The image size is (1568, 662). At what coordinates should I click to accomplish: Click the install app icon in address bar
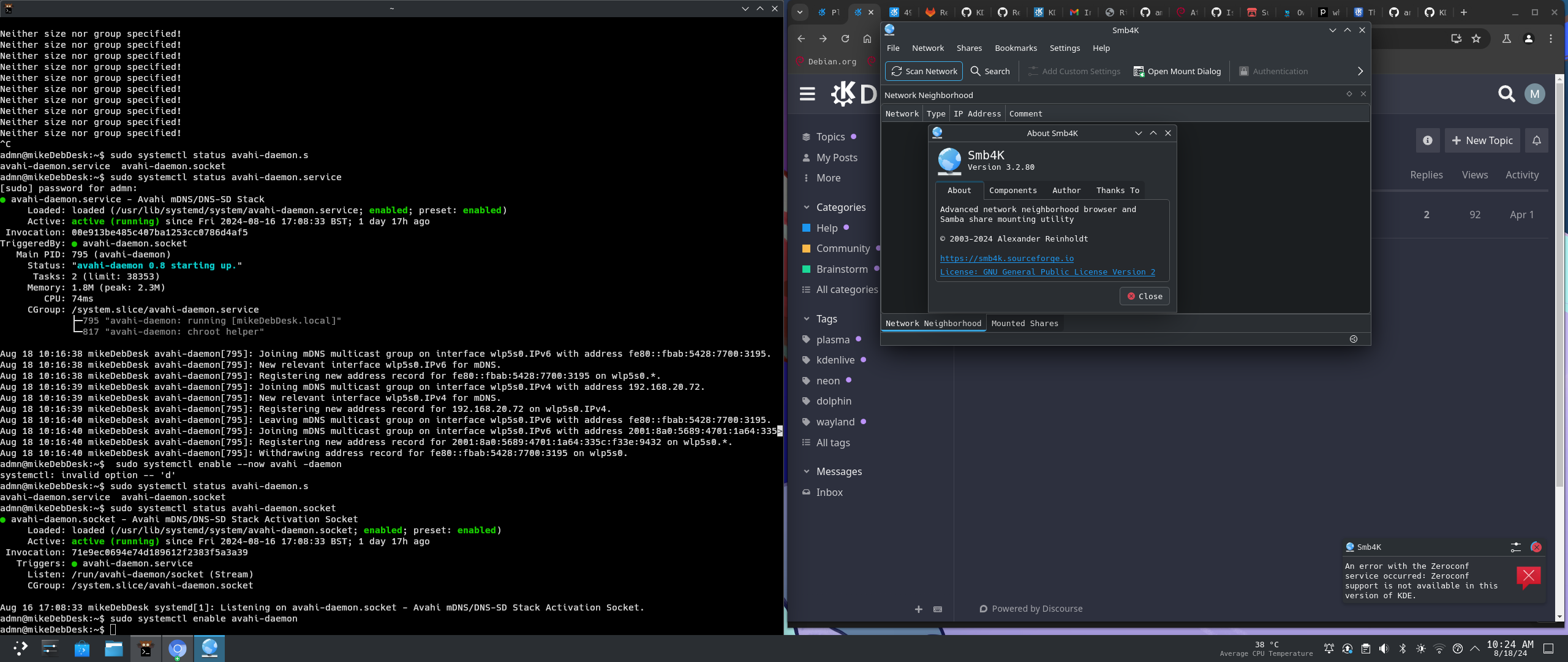click(x=1456, y=39)
